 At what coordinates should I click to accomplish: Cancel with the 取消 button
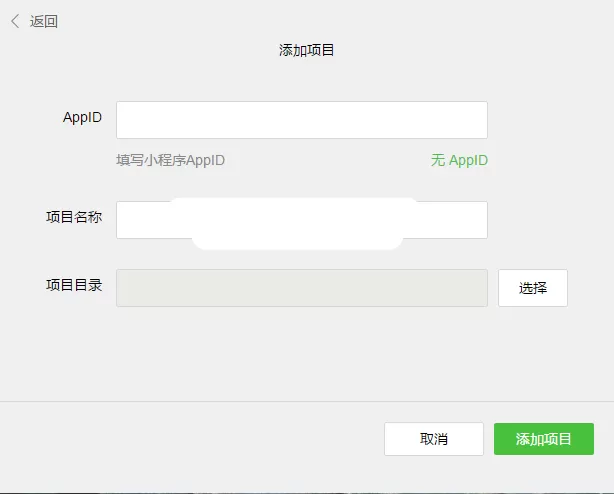coord(434,439)
